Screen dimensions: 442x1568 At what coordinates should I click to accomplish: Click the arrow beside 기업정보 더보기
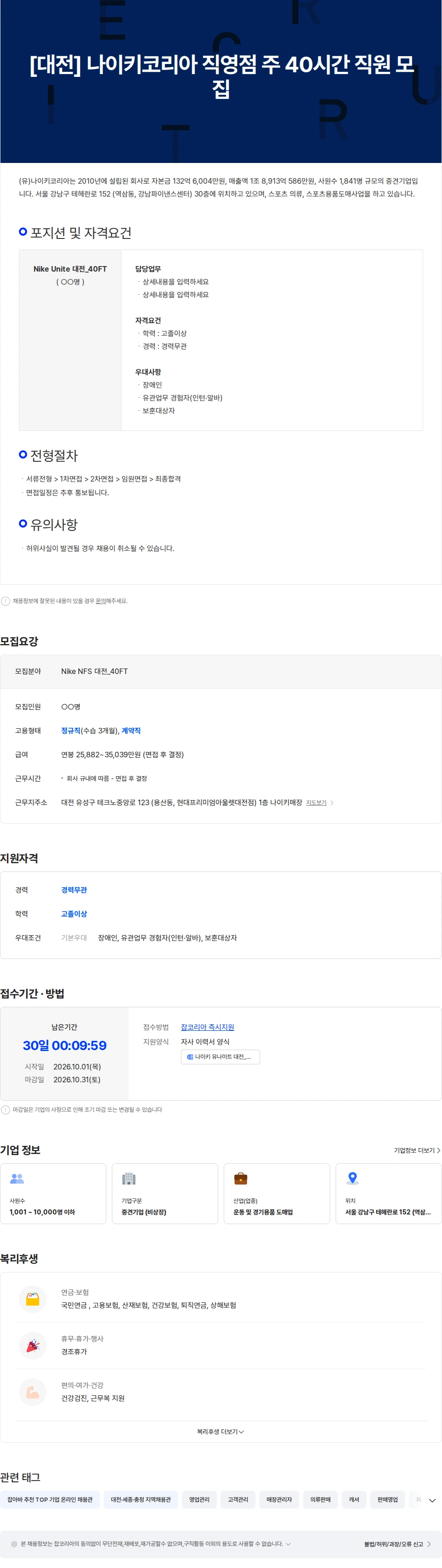coord(438,1150)
